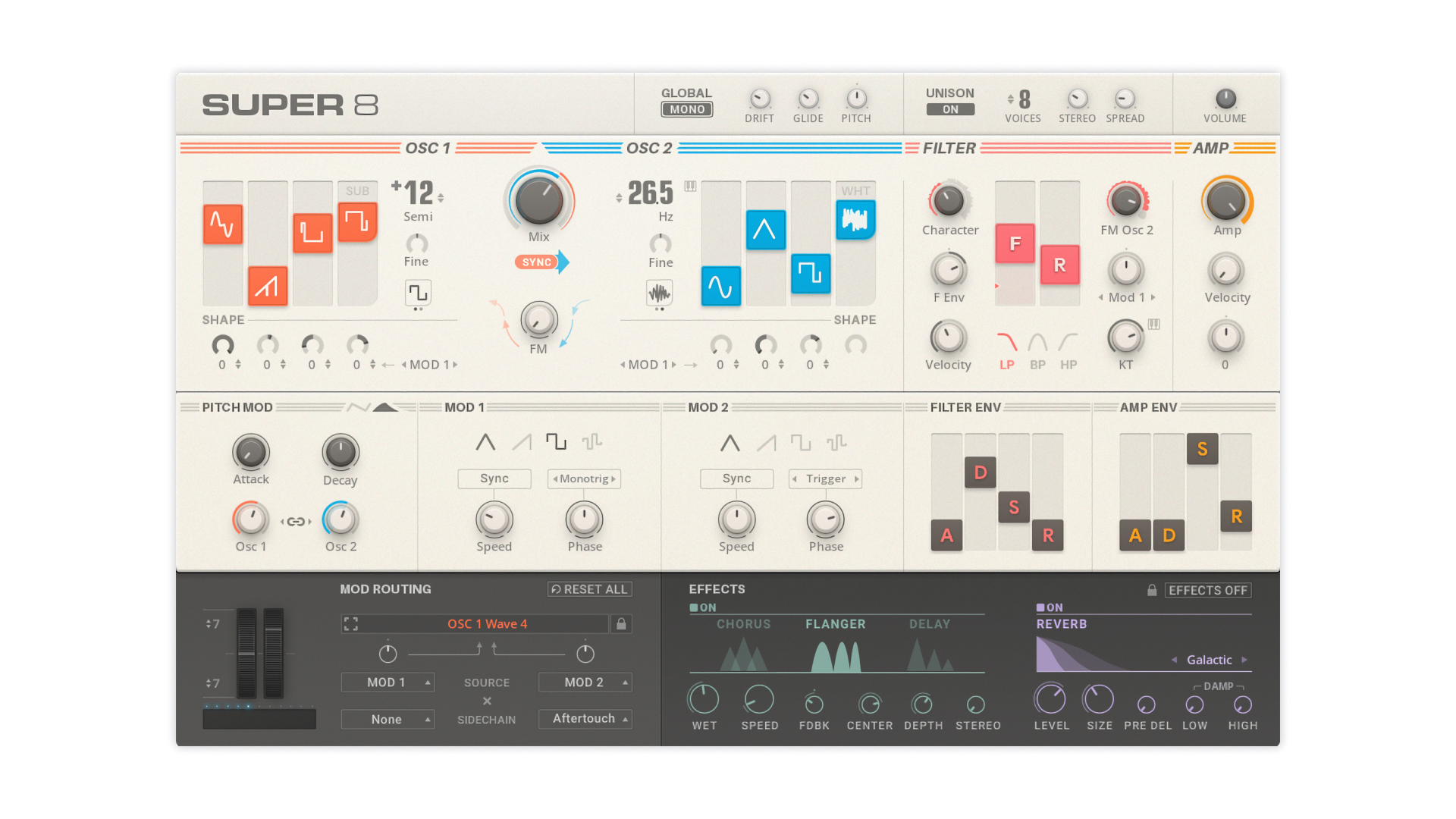
Task: Choose sawtooth waveform for MOD 1 LFO
Action: [x=522, y=441]
